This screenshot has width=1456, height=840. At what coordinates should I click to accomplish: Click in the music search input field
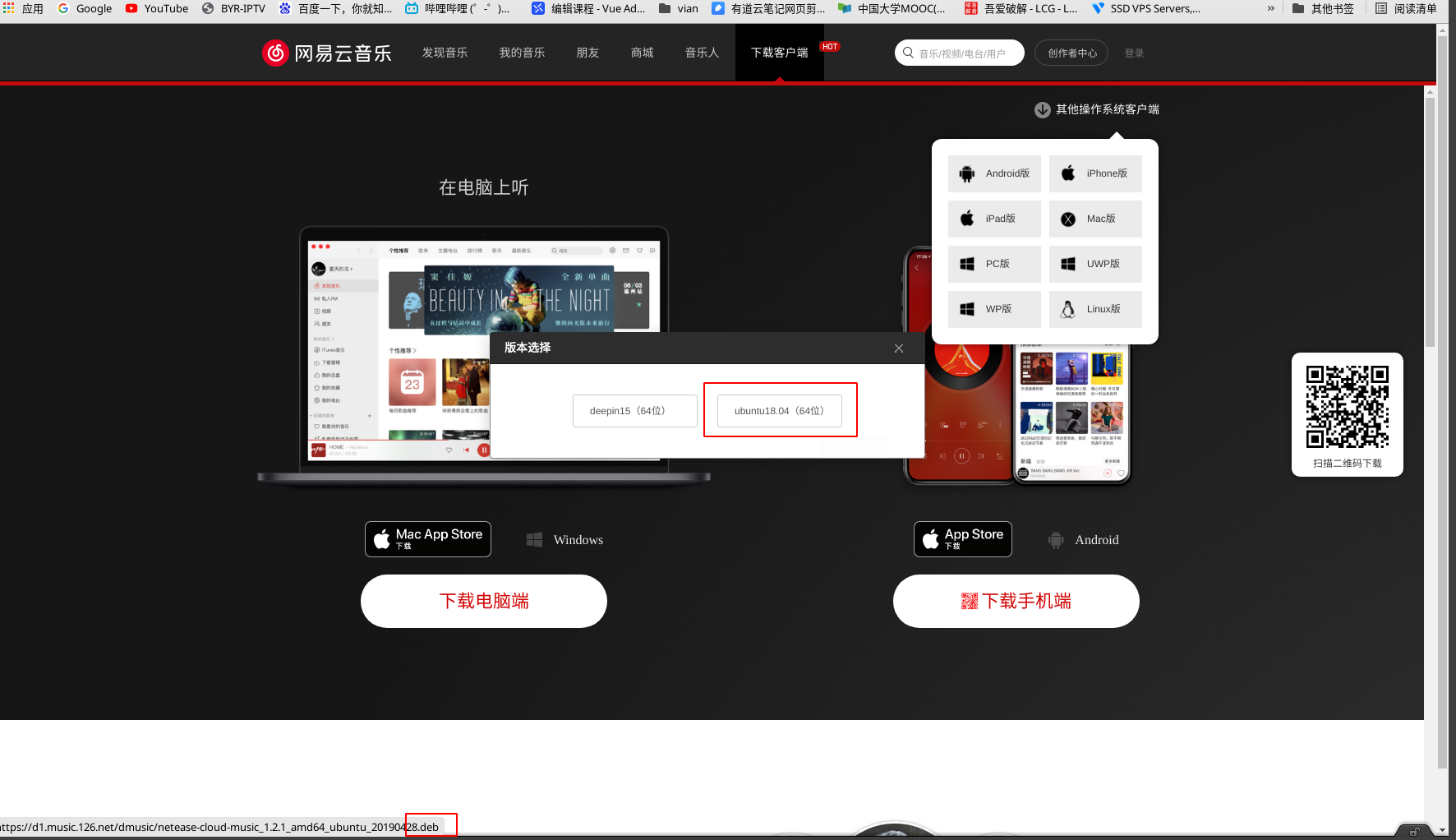(x=959, y=52)
